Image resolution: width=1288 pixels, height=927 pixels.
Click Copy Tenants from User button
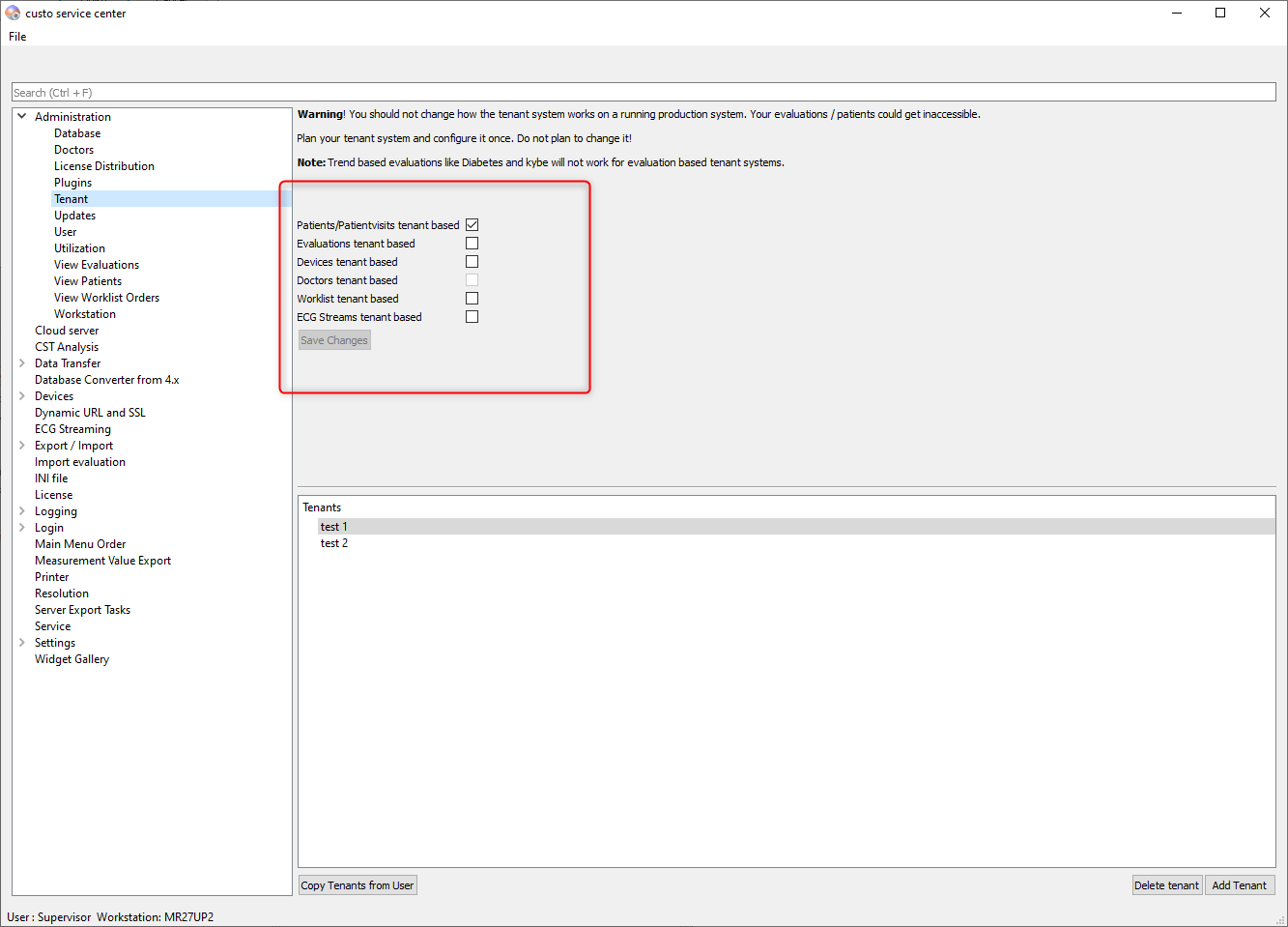pos(358,885)
